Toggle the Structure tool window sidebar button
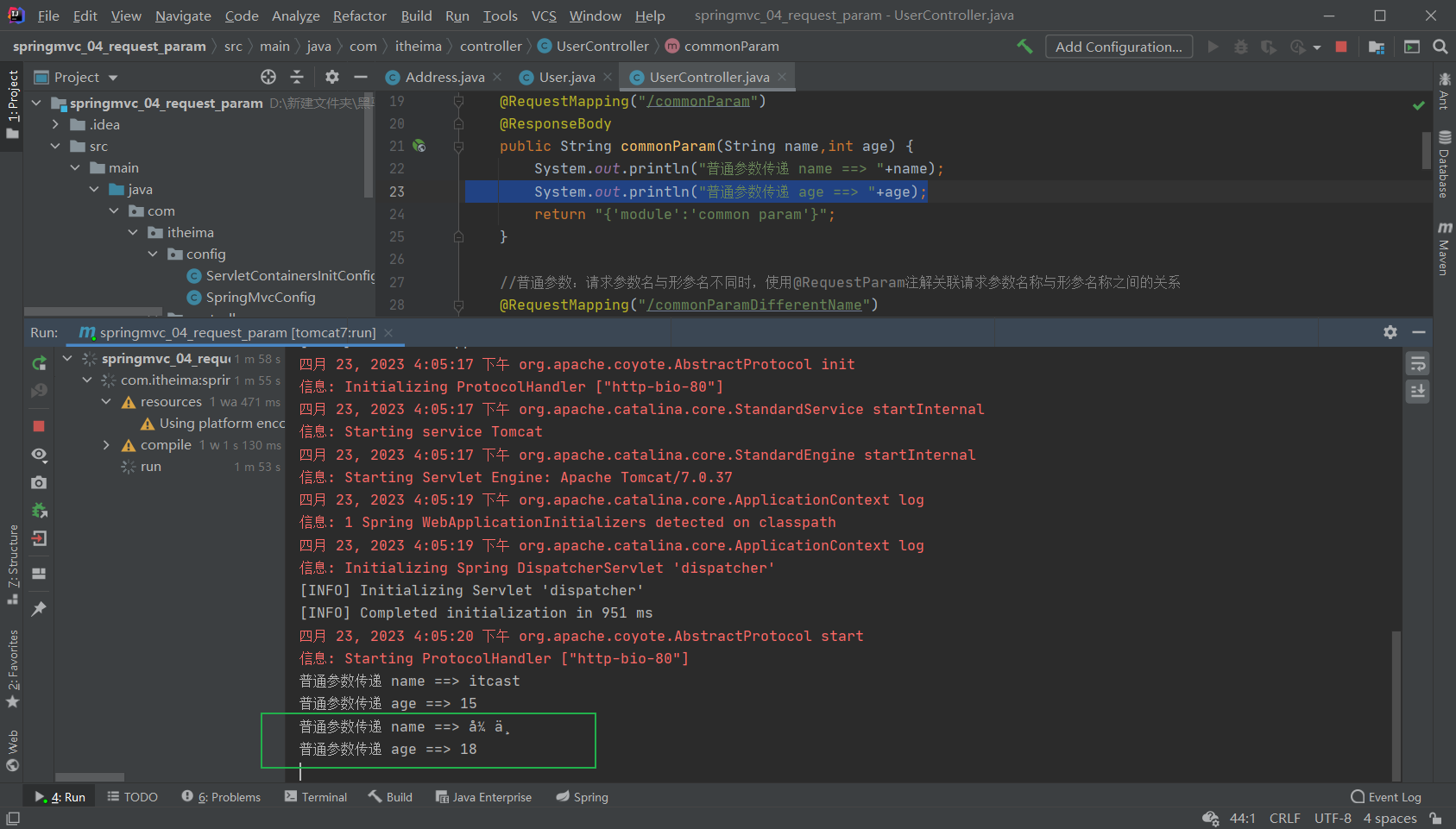The height and width of the screenshot is (829, 1456). (x=12, y=563)
